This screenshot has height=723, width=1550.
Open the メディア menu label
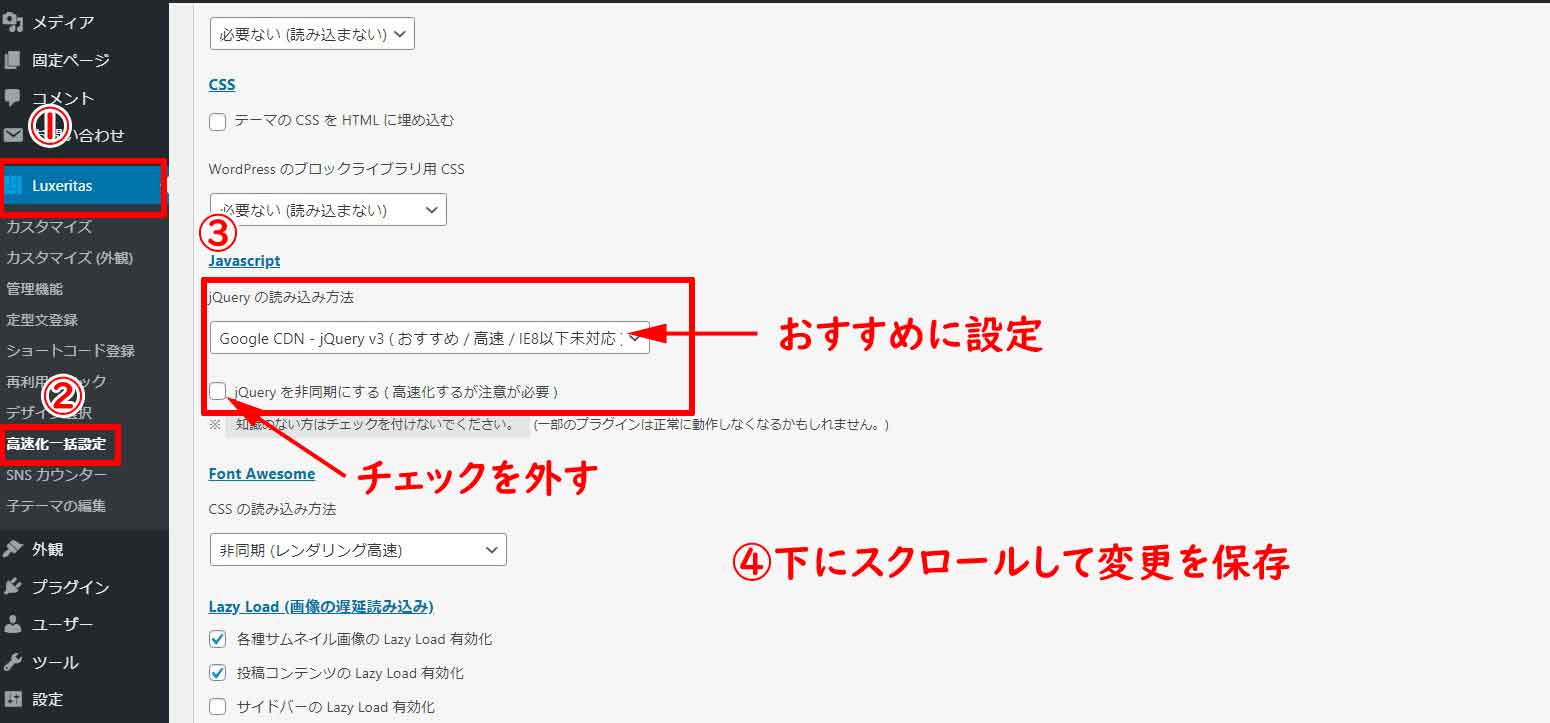pos(63,22)
